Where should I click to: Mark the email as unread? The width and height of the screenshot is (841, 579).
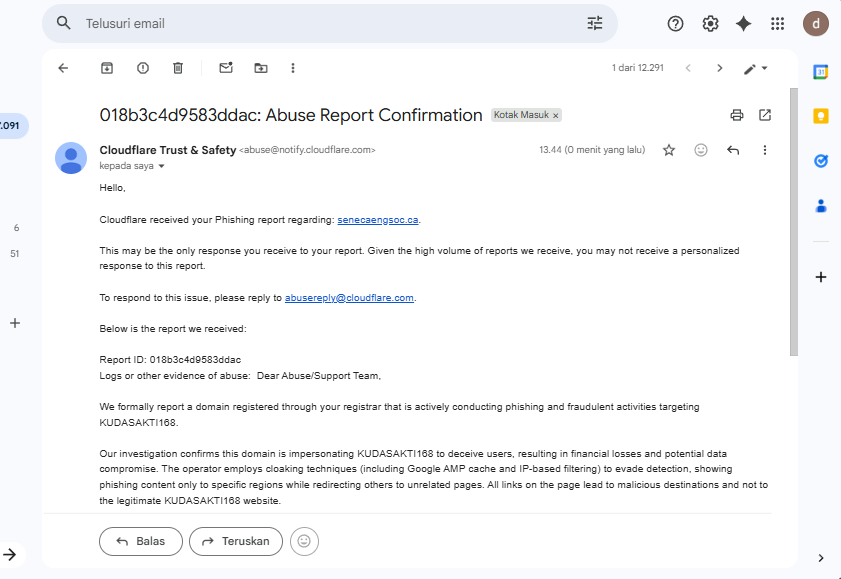pos(226,68)
